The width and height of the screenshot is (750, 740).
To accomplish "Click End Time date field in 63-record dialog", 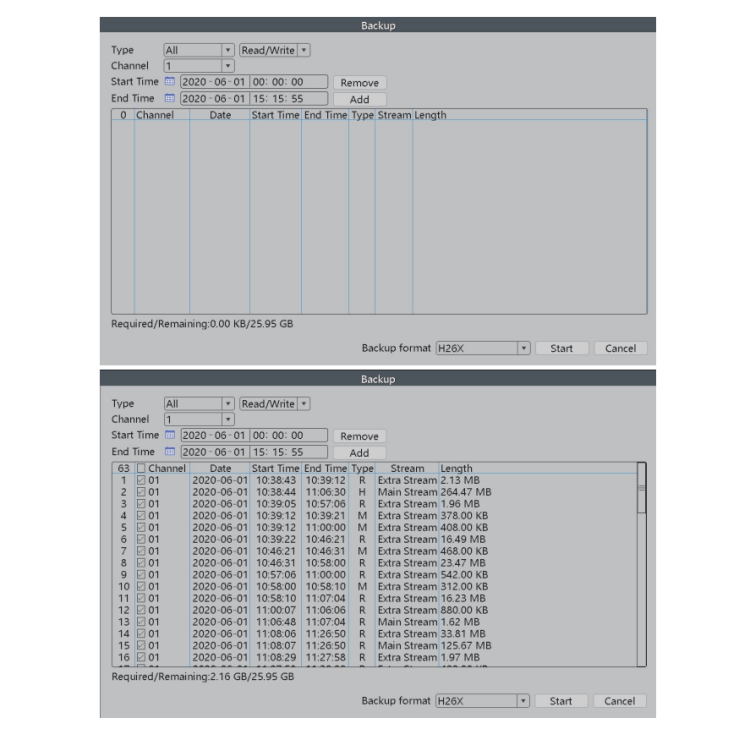I will pos(215,452).
